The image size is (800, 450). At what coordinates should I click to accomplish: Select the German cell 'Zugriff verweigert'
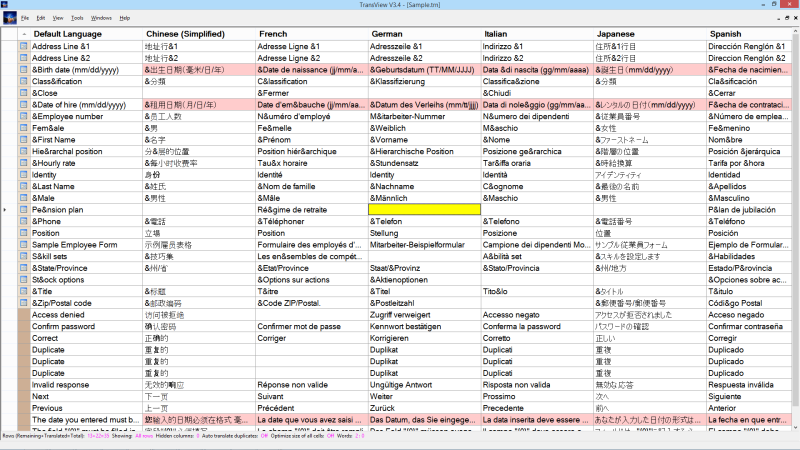click(424, 315)
